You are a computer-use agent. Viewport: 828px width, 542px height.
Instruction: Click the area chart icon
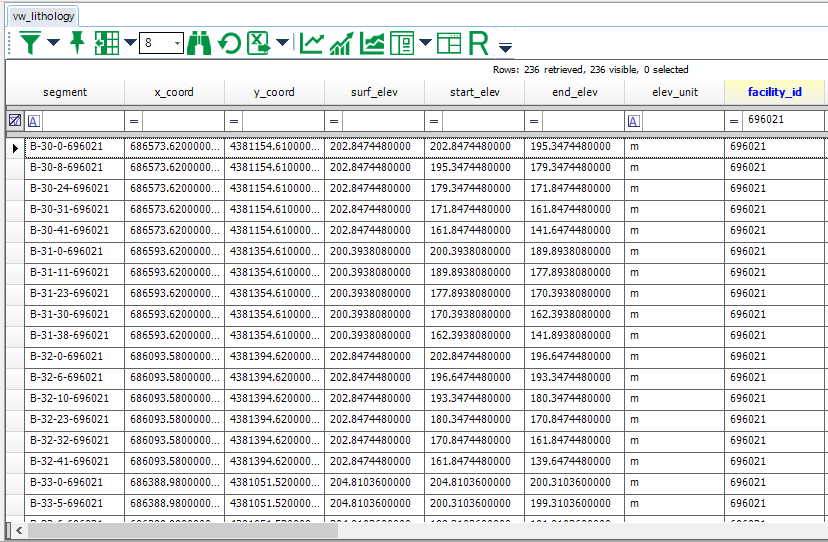click(372, 43)
